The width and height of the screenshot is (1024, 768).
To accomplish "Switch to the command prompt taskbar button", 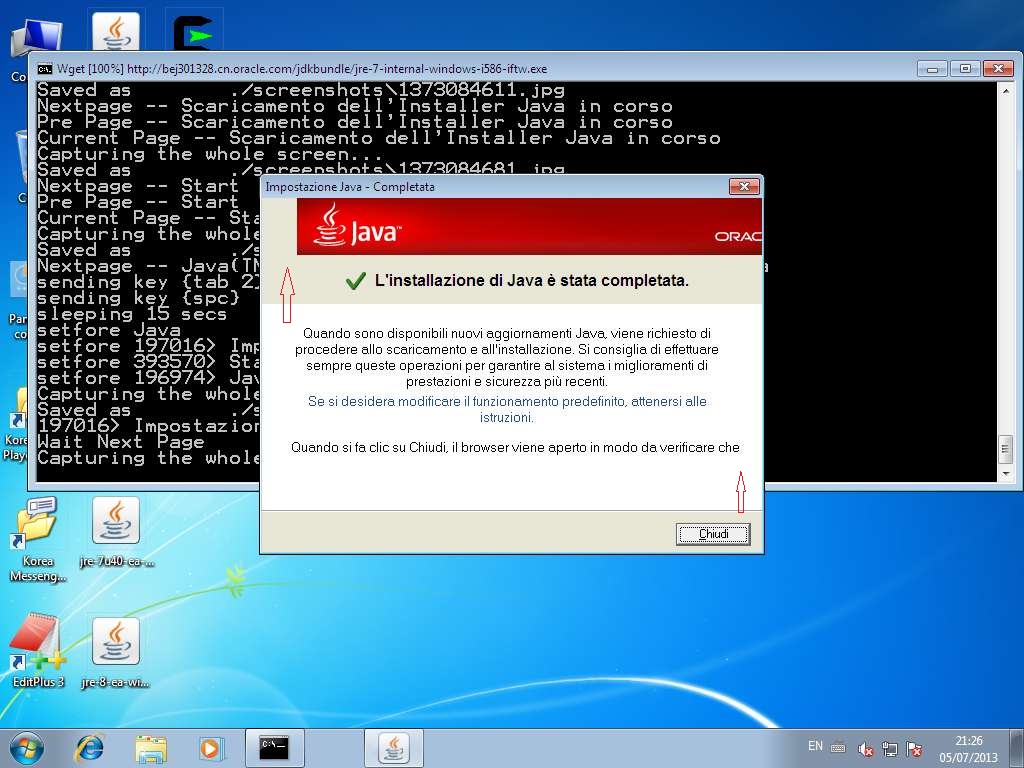I will pos(274,747).
